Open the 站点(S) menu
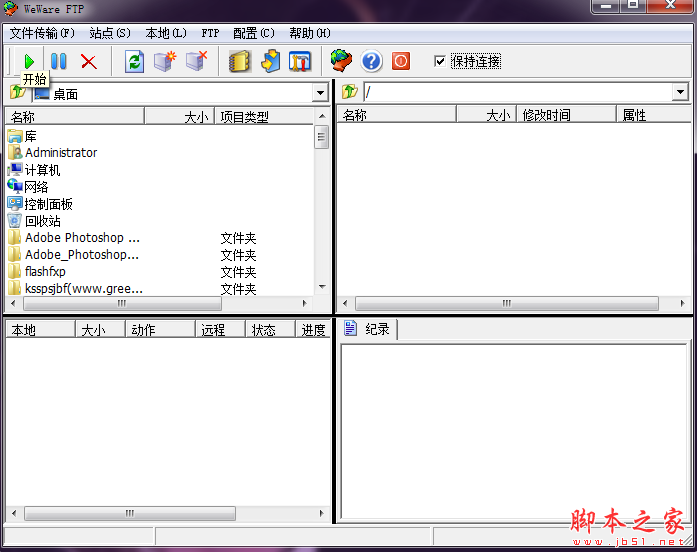The image size is (697, 553). [x=110, y=33]
